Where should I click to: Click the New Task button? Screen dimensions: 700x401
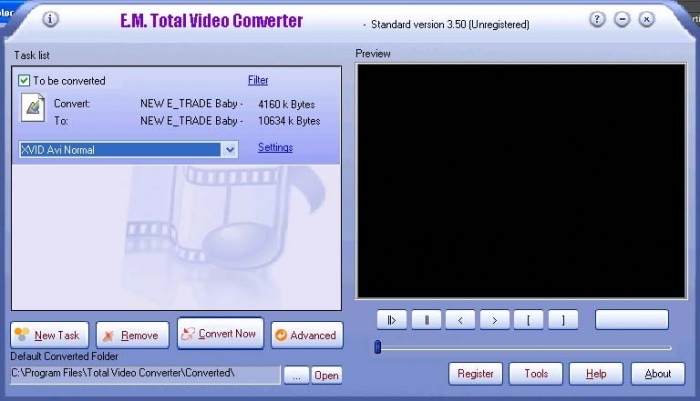(50, 335)
